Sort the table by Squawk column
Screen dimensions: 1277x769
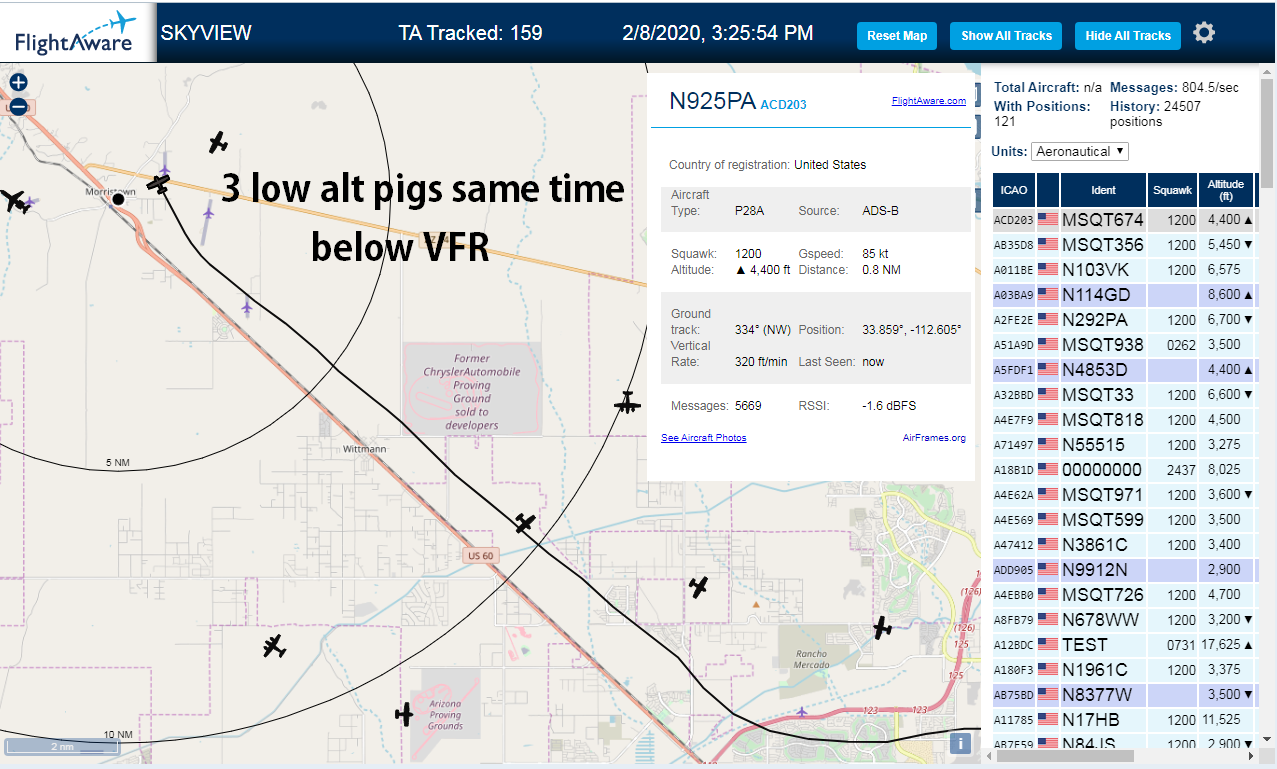pos(1172,189)
